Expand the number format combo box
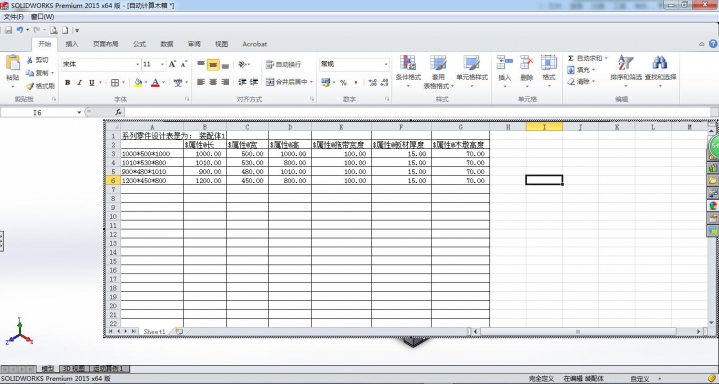Image resolution: width=719 pixels, height=384 pixels. coord(386,64)
